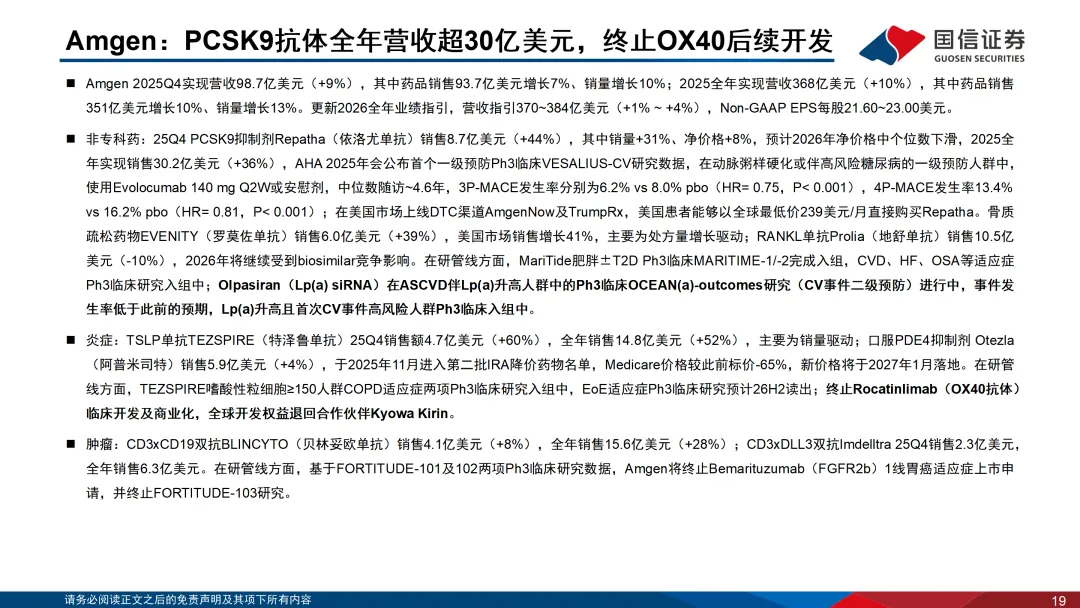
Task: Click the text 'MARITIME-1/-2完成入组'
Action: (769, 261)
